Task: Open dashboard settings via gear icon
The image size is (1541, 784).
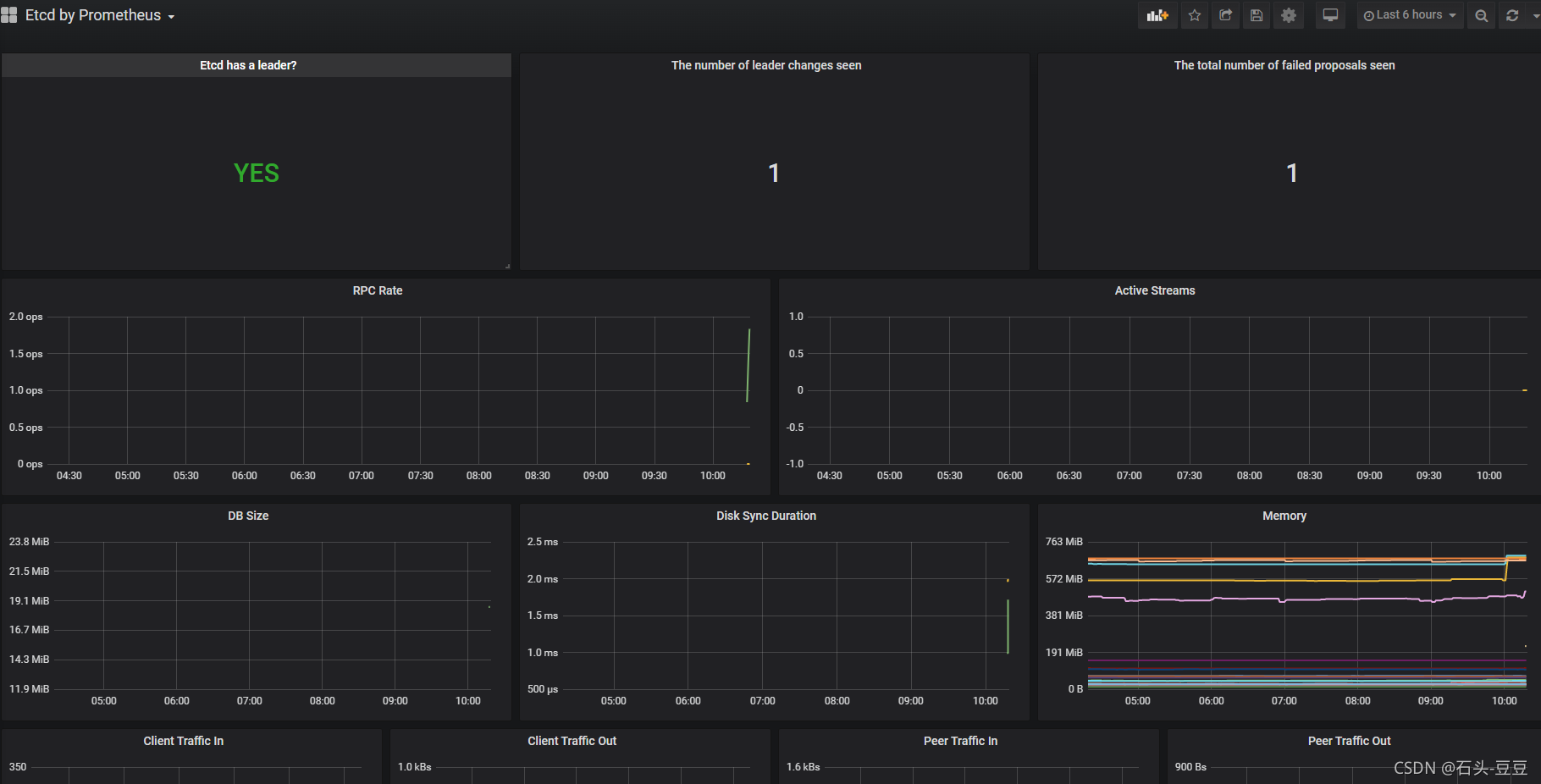Action: pyautogui.click(x=1289, y=15)
